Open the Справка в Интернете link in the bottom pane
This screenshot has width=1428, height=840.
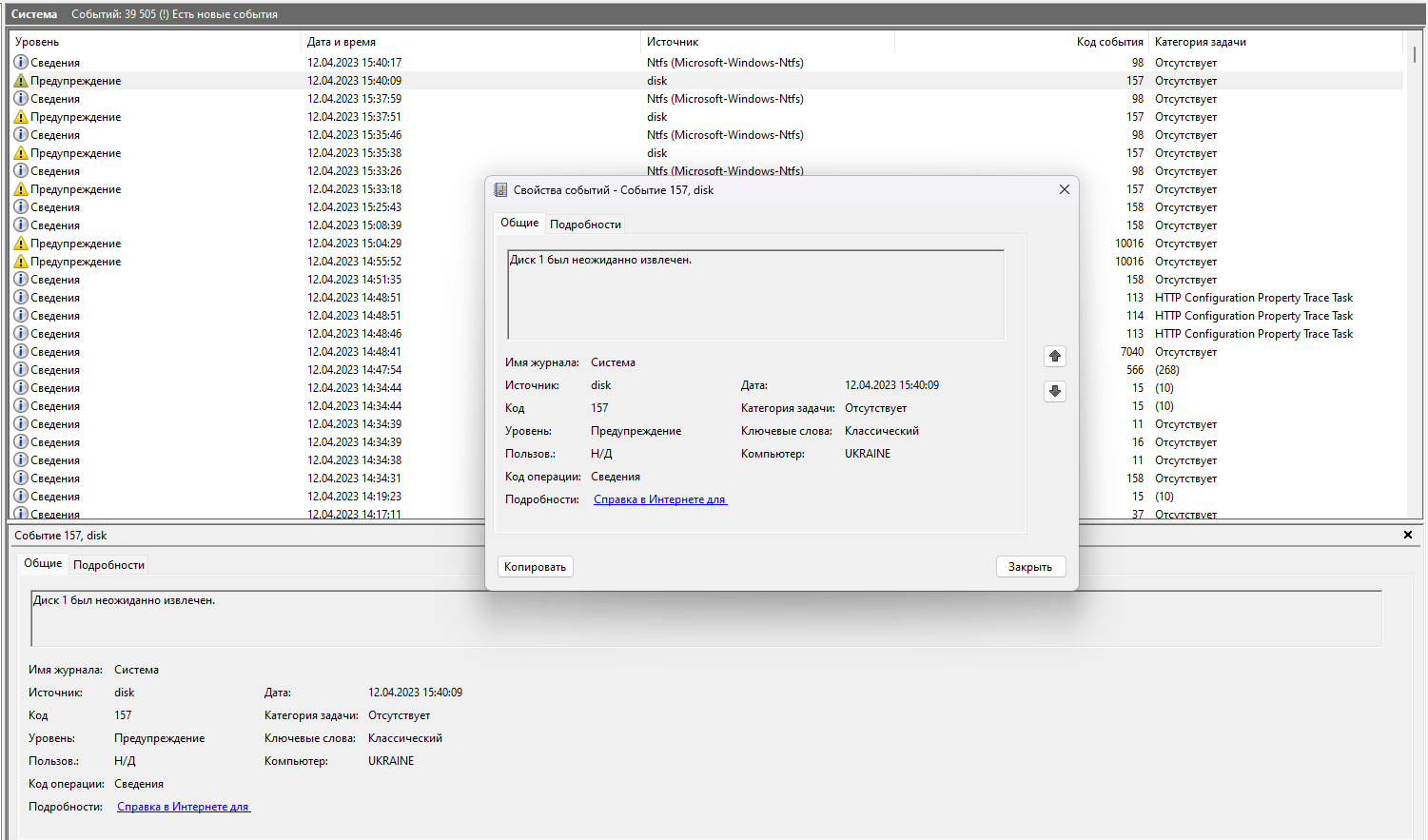pos(184,807)
